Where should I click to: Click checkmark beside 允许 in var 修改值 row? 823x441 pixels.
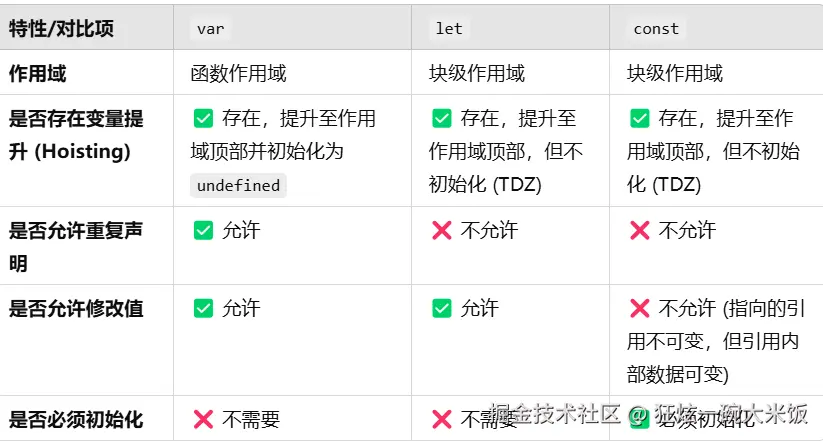point(203,309)
